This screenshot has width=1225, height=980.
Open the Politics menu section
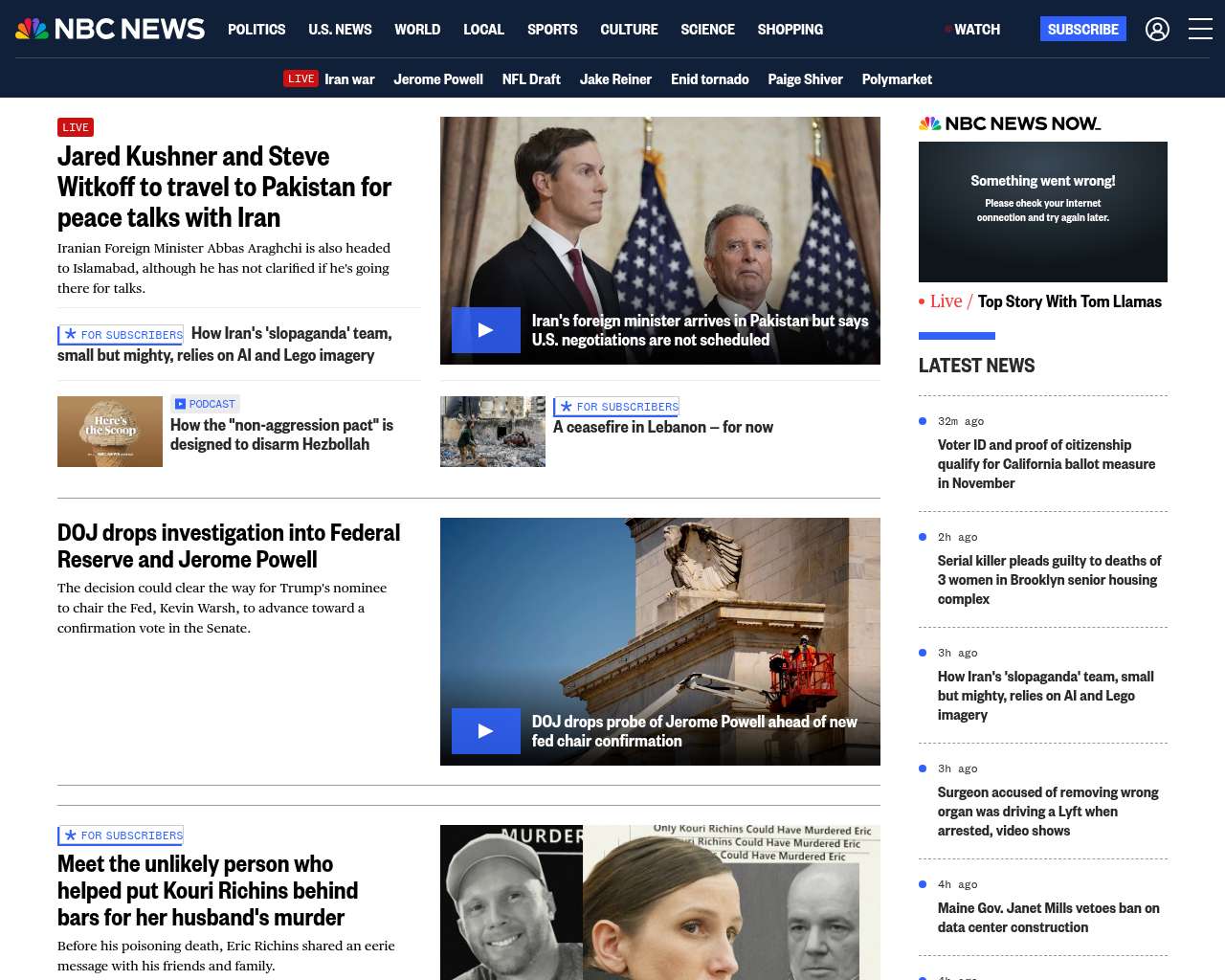[256, 30]
